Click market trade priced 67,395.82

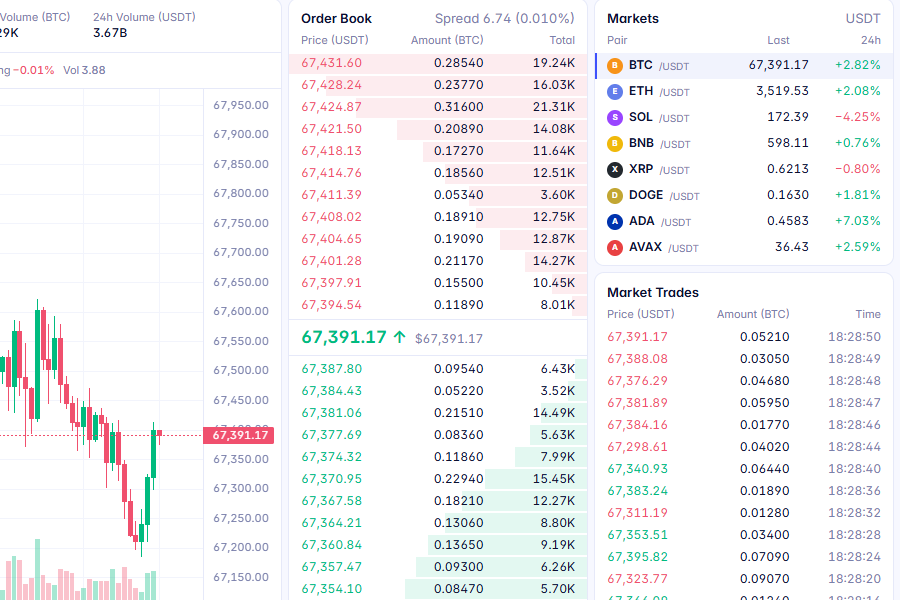[744, 556]
